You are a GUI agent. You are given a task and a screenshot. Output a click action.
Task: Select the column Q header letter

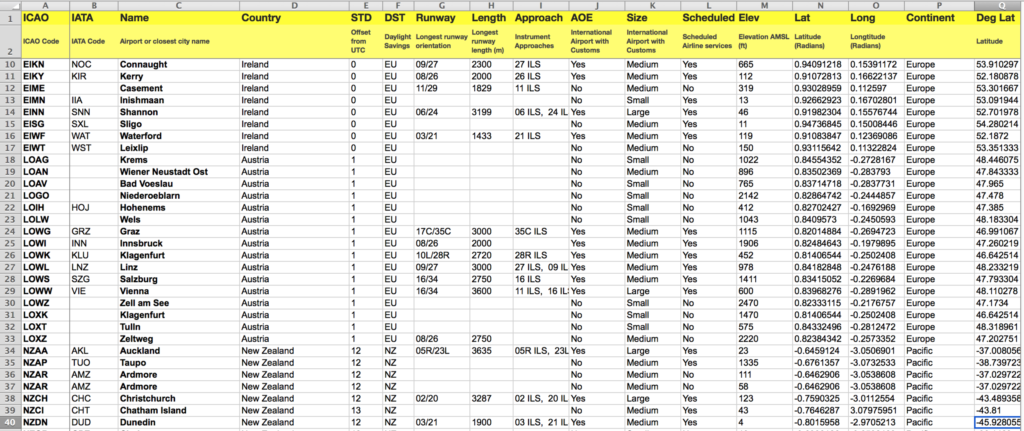pyautogui.click(x=997, y=5)
